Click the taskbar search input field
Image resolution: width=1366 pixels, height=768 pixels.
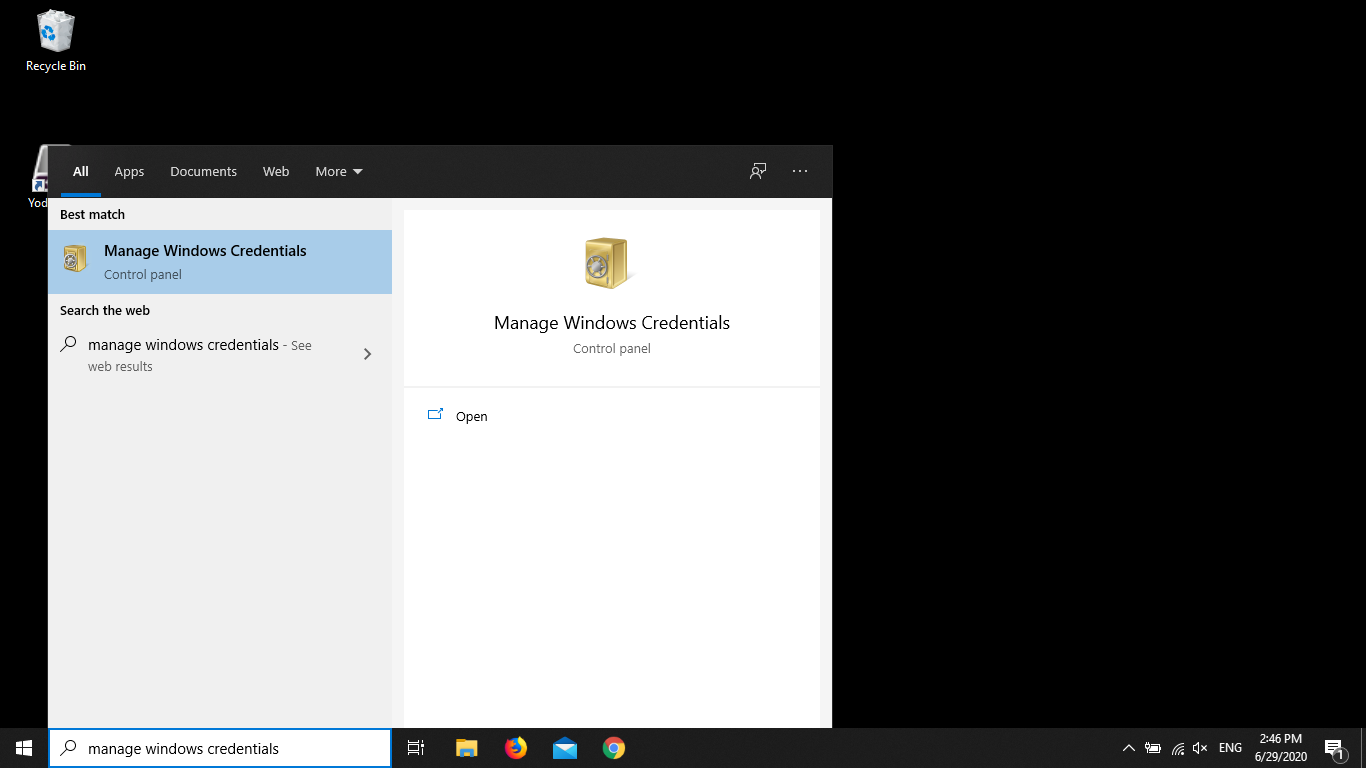click(x=230, y=748)
